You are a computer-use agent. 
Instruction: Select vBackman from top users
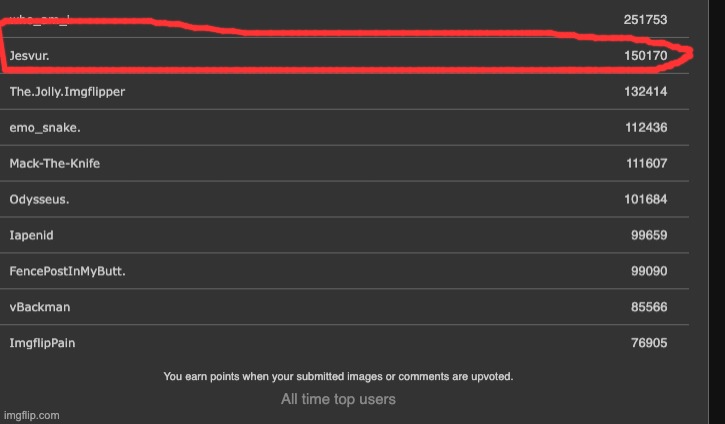point(39,307)
